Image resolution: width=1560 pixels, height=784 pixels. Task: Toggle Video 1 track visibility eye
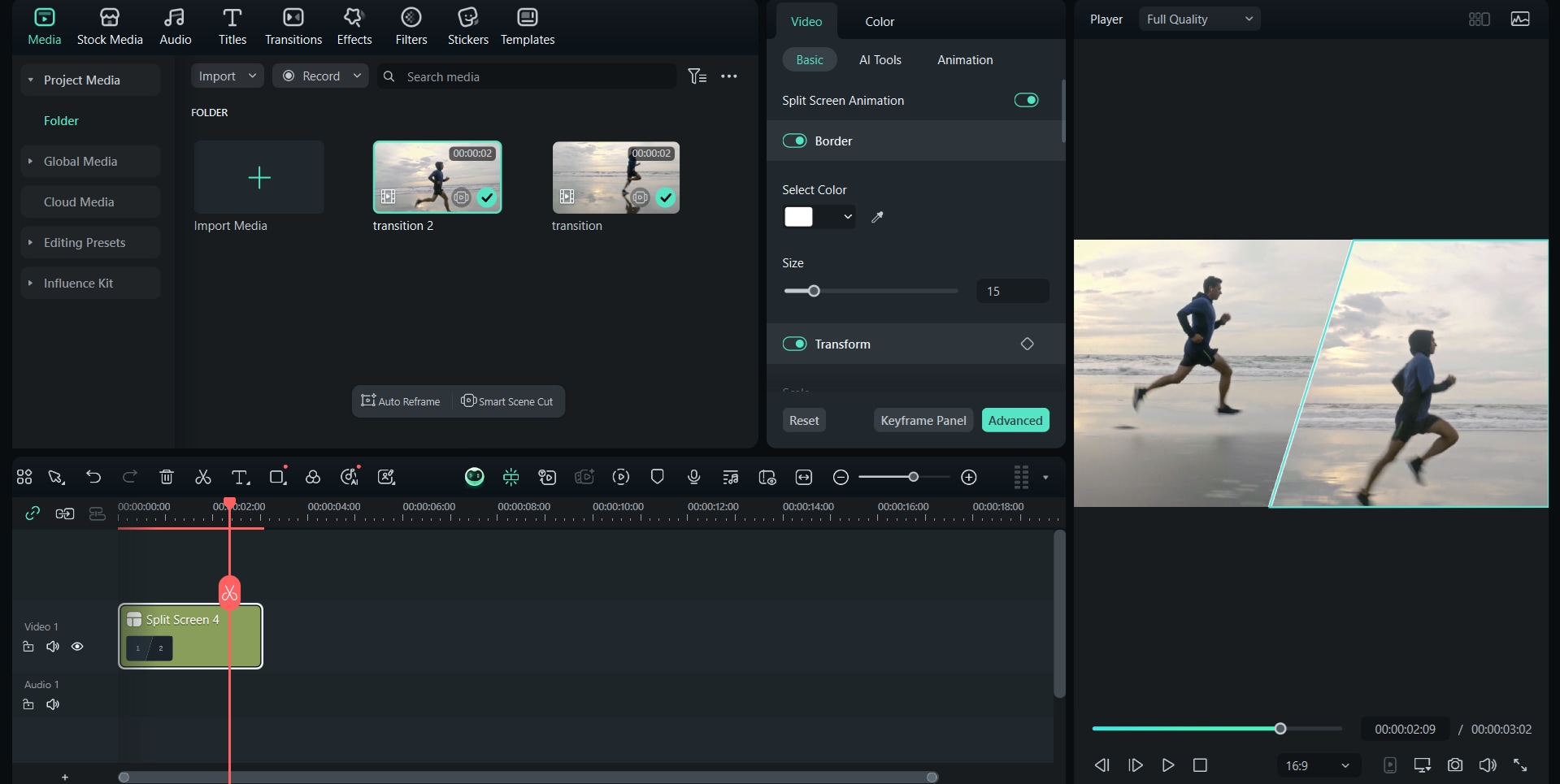pyautogui.click(x=77, y=647)
